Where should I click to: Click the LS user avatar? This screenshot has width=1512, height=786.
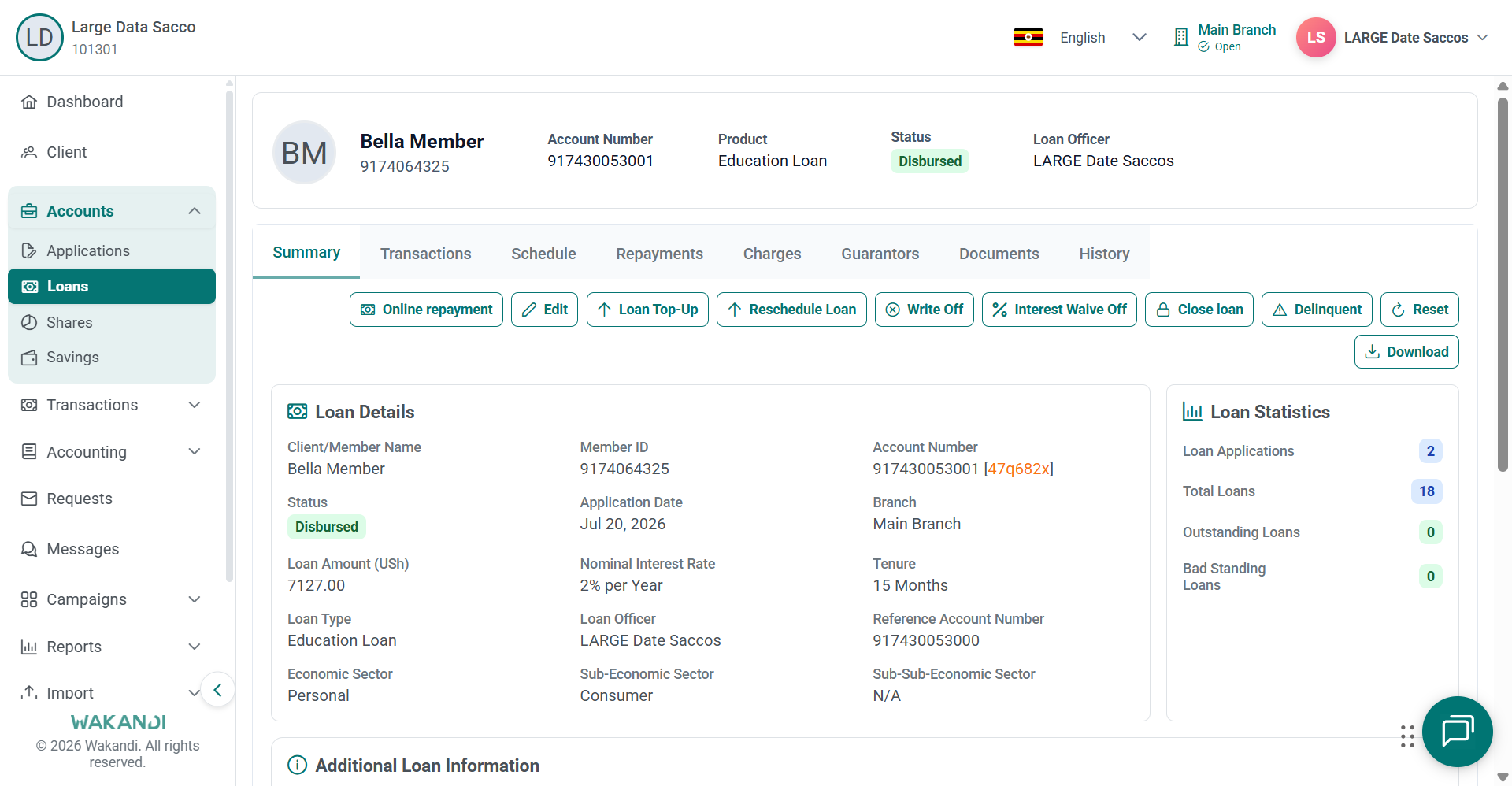pos(1316,37)
